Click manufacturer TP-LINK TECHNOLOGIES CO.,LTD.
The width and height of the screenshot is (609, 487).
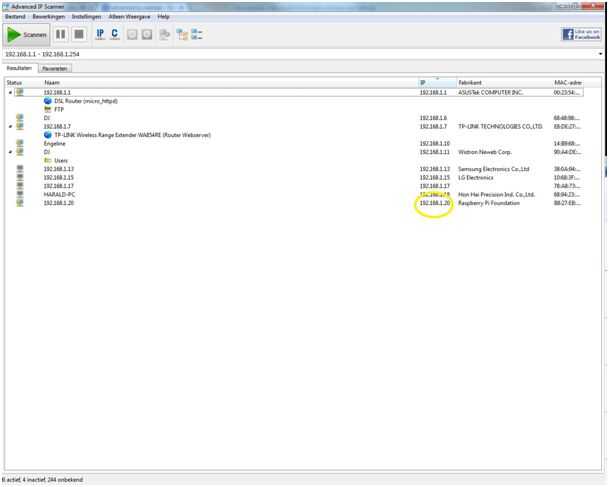click(x=500, y=127)
